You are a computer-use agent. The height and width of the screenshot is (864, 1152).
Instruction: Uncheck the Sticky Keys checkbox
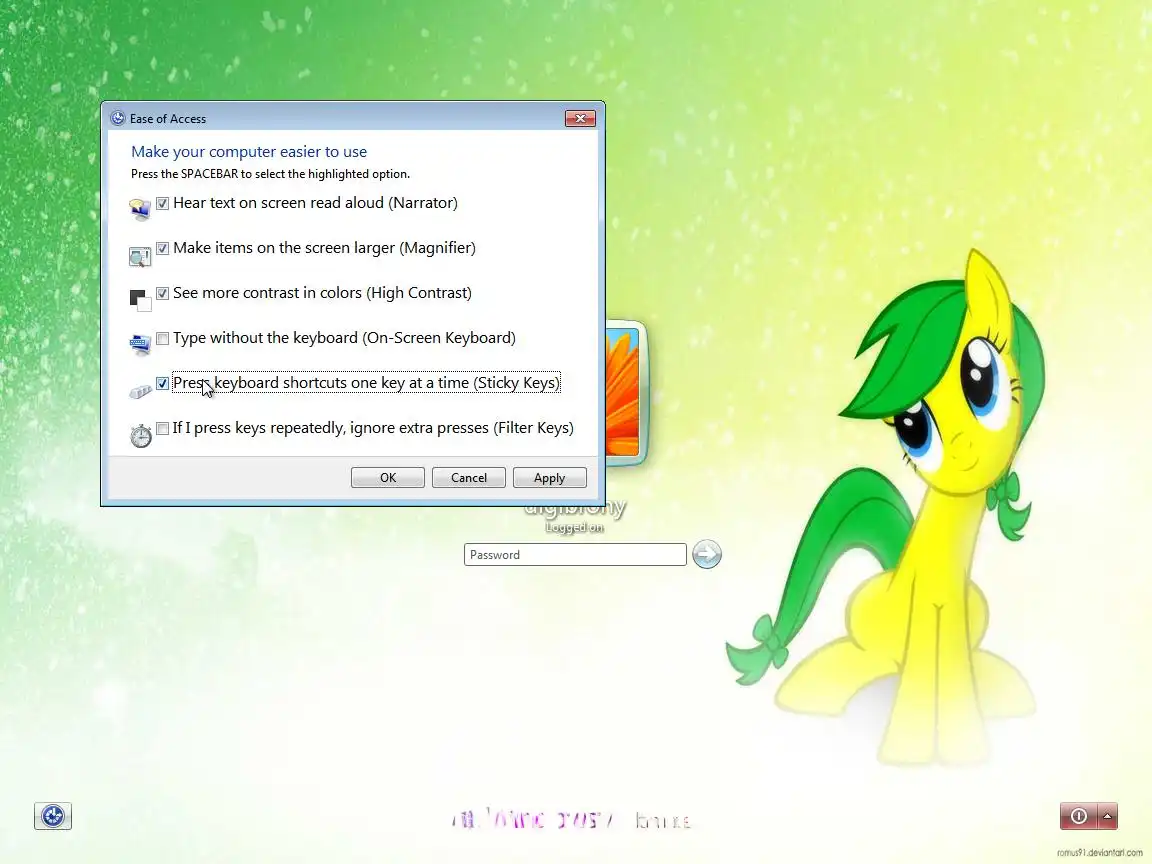click(162, 383)
